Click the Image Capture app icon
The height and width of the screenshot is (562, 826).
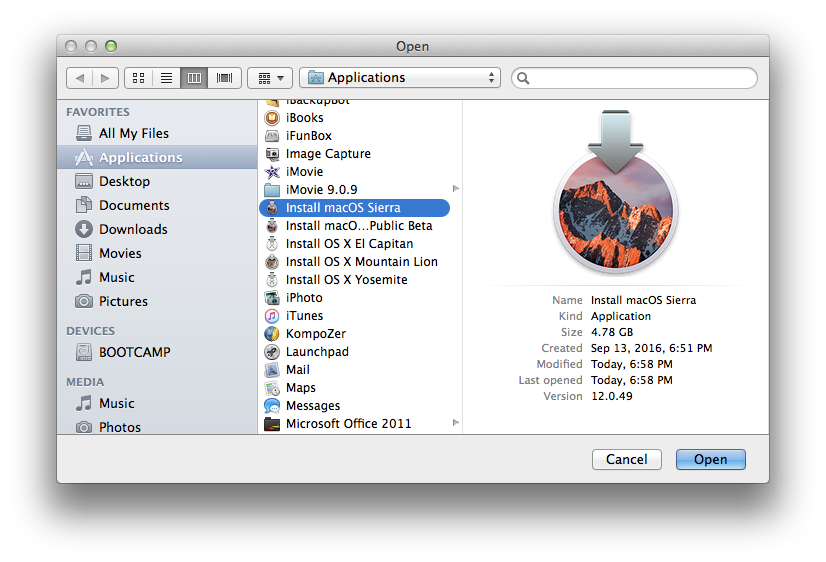[272, 154]
